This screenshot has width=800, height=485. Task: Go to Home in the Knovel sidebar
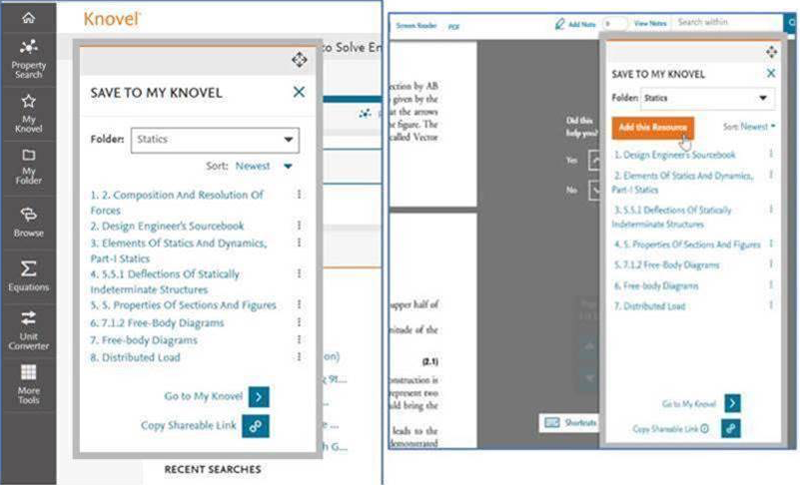coord(28,17)
